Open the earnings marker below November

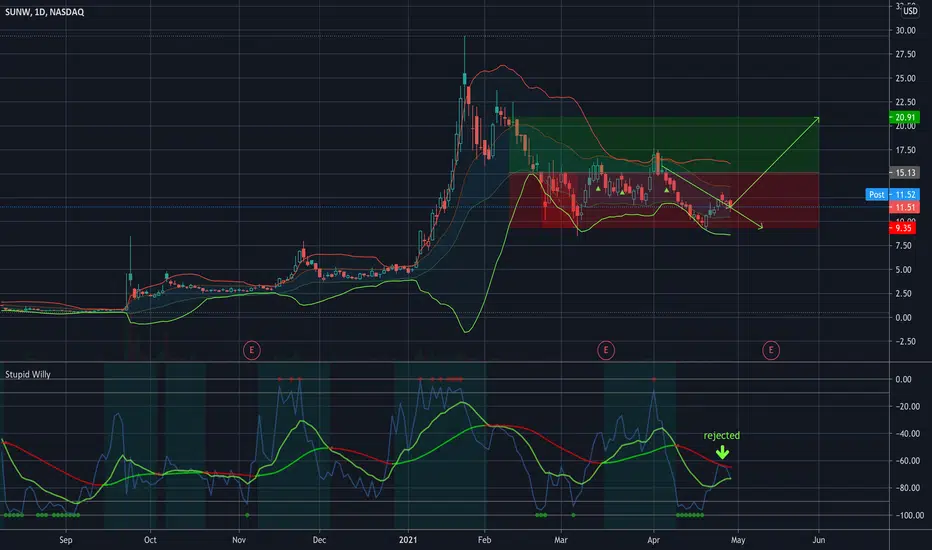251,350
